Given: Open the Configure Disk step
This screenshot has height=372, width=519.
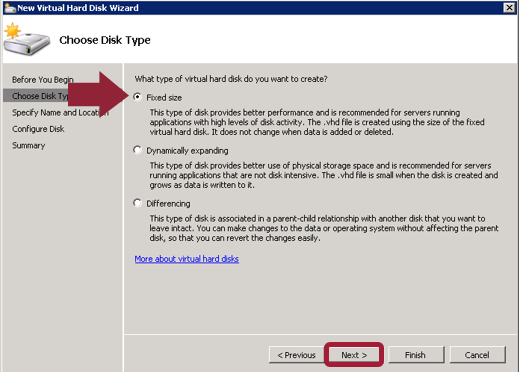Looking at the screenshot, I should pos(38,129).
